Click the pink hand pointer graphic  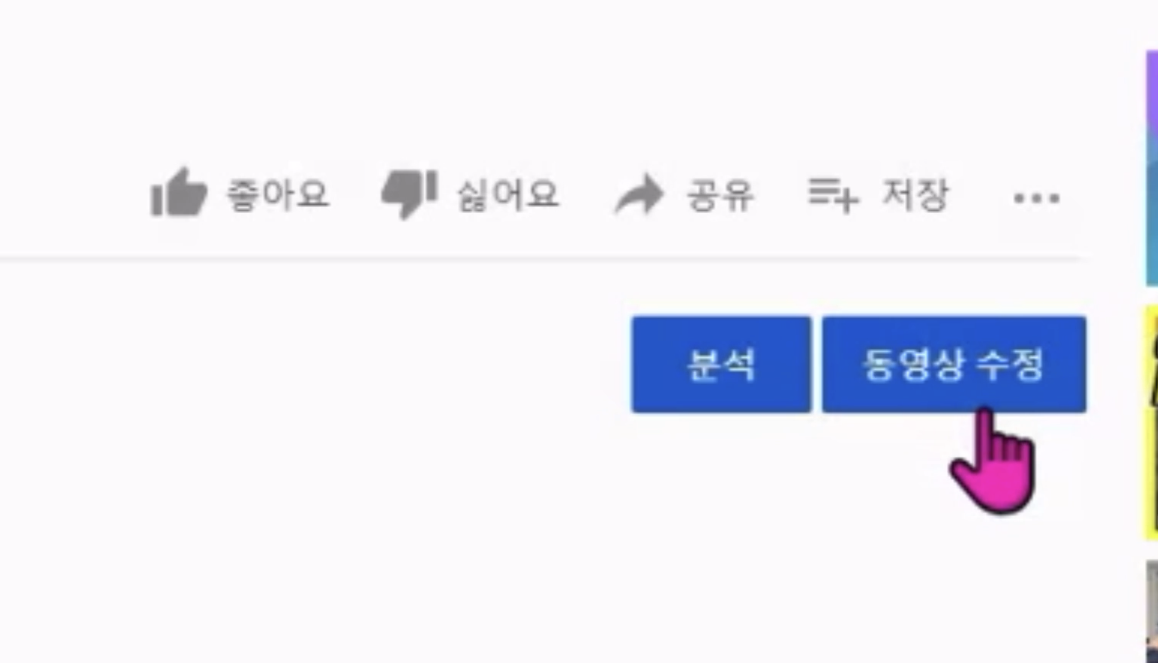pos(994,461)
